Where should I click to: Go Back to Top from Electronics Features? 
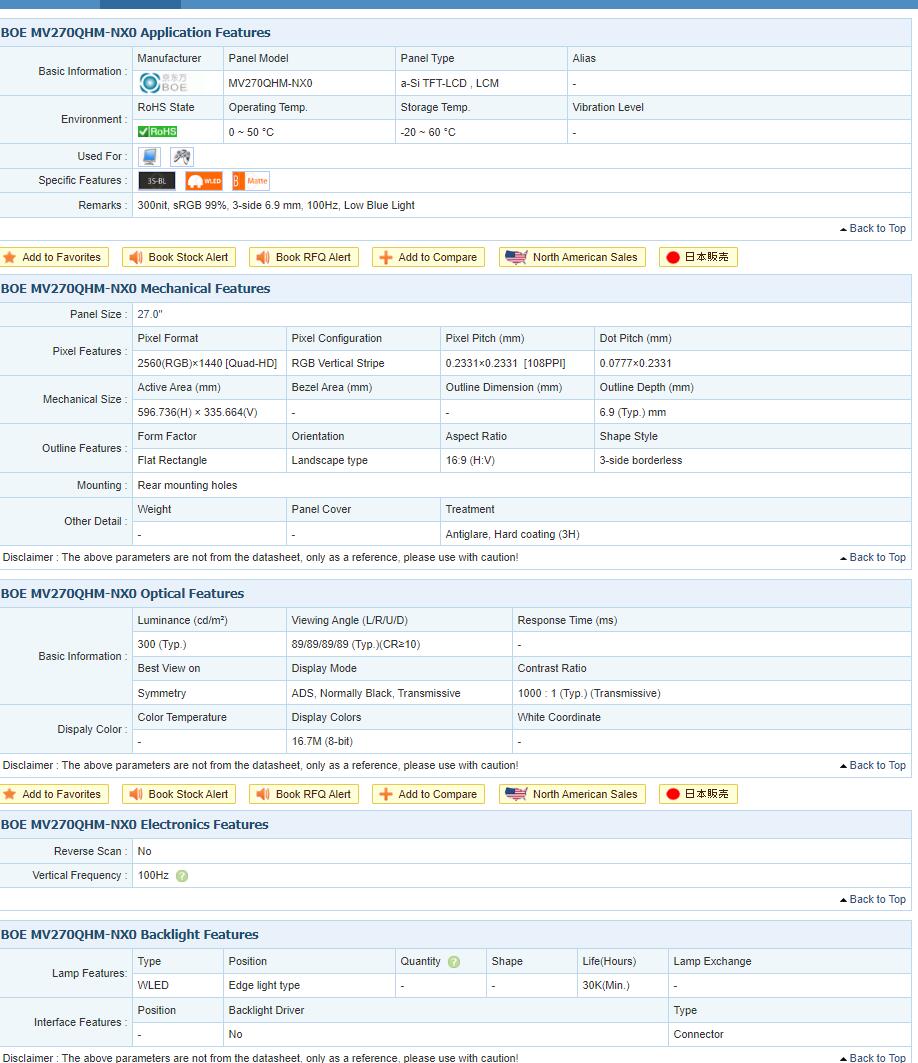873,900
